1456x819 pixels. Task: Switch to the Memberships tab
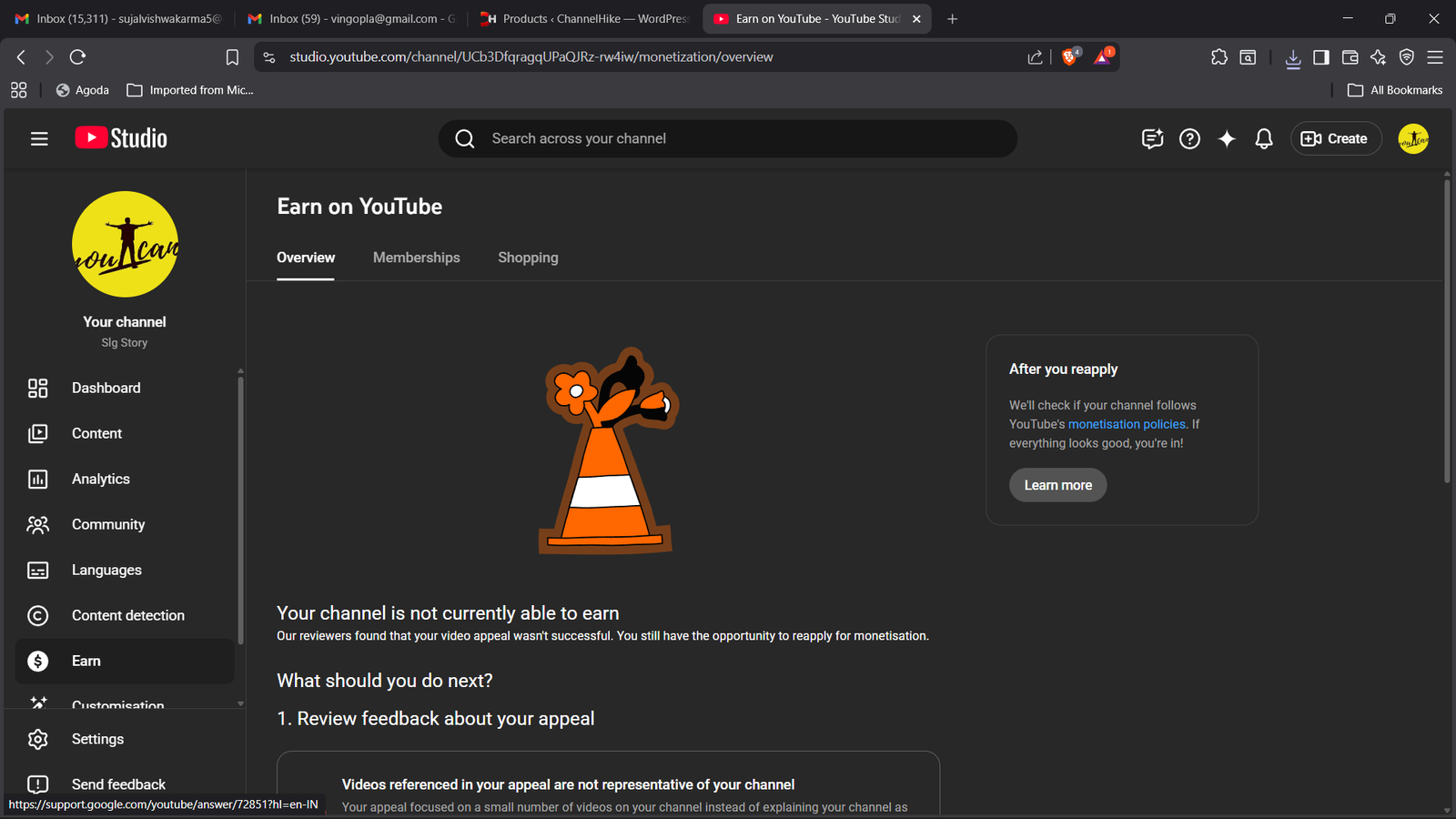coord(416,258)
